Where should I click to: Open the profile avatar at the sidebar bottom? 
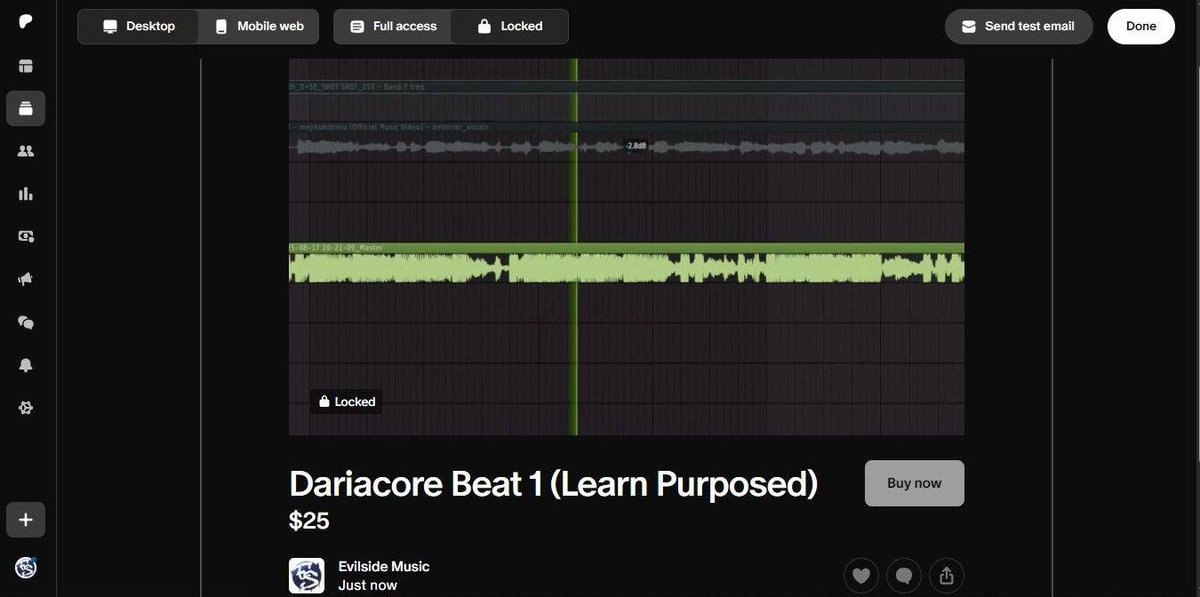click(x=26, y=567)
